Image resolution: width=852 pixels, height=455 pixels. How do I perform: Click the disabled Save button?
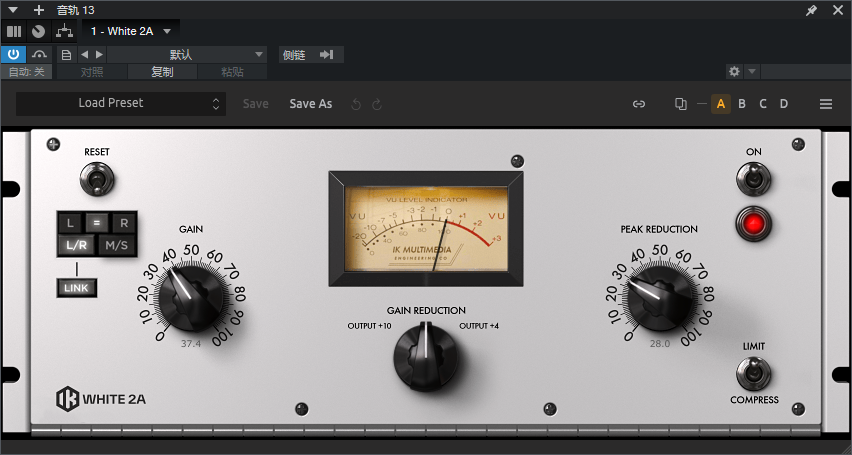[255, 104]
